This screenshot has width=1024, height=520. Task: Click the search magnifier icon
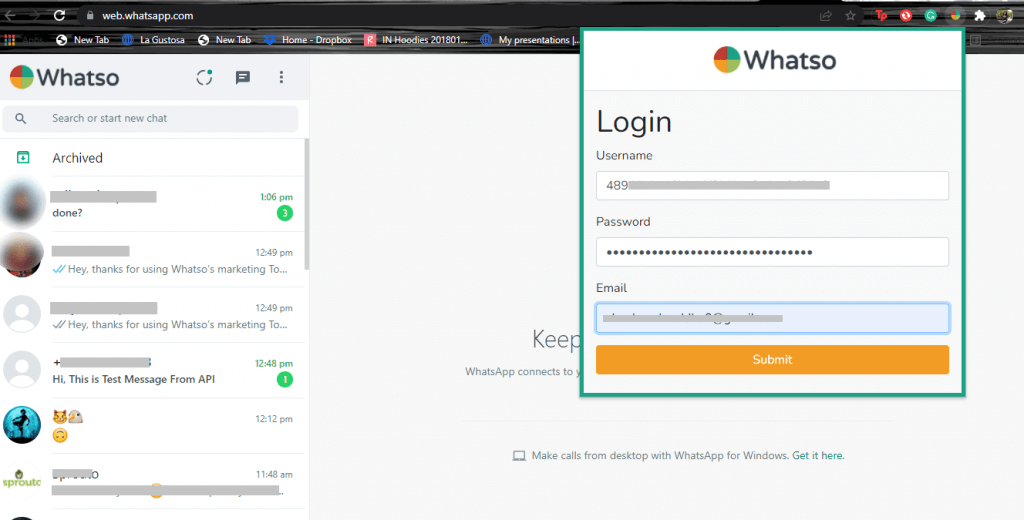click(21, 118)
